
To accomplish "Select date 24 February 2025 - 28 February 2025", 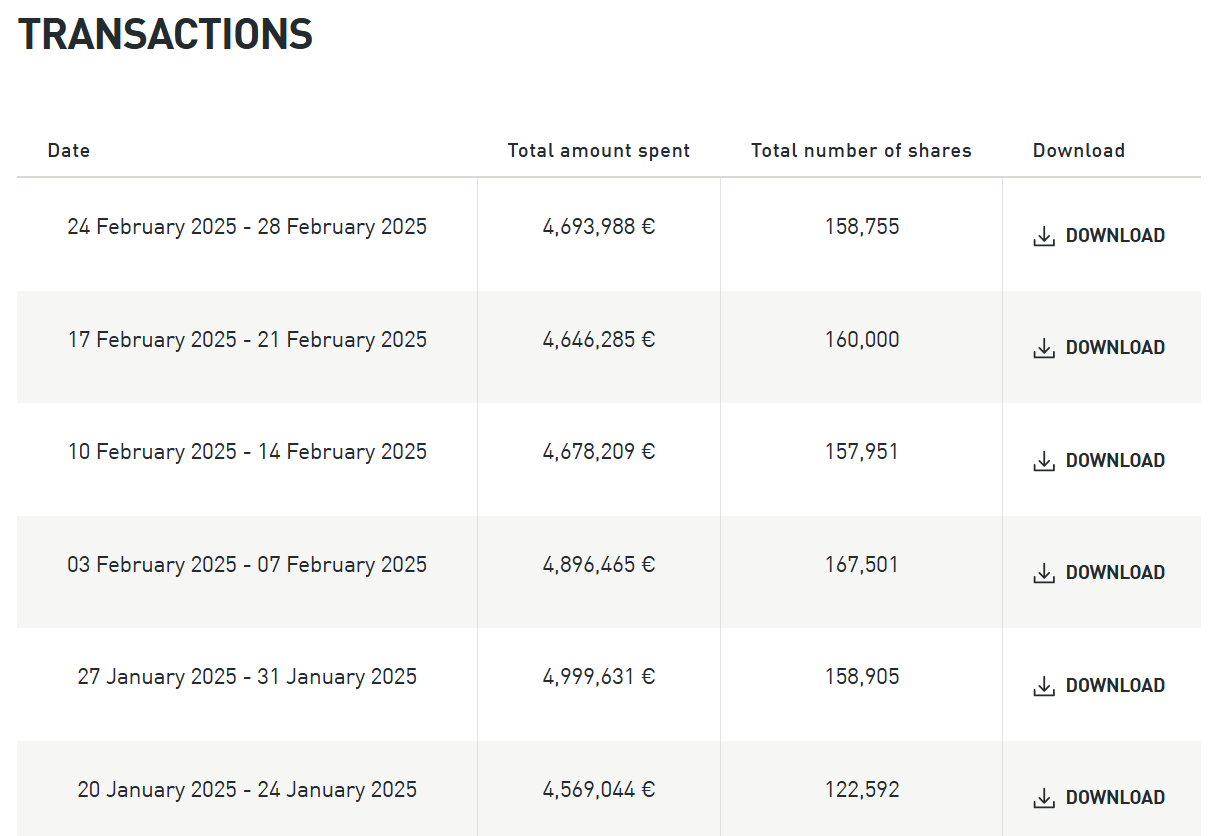I will [x=247, y=227].
